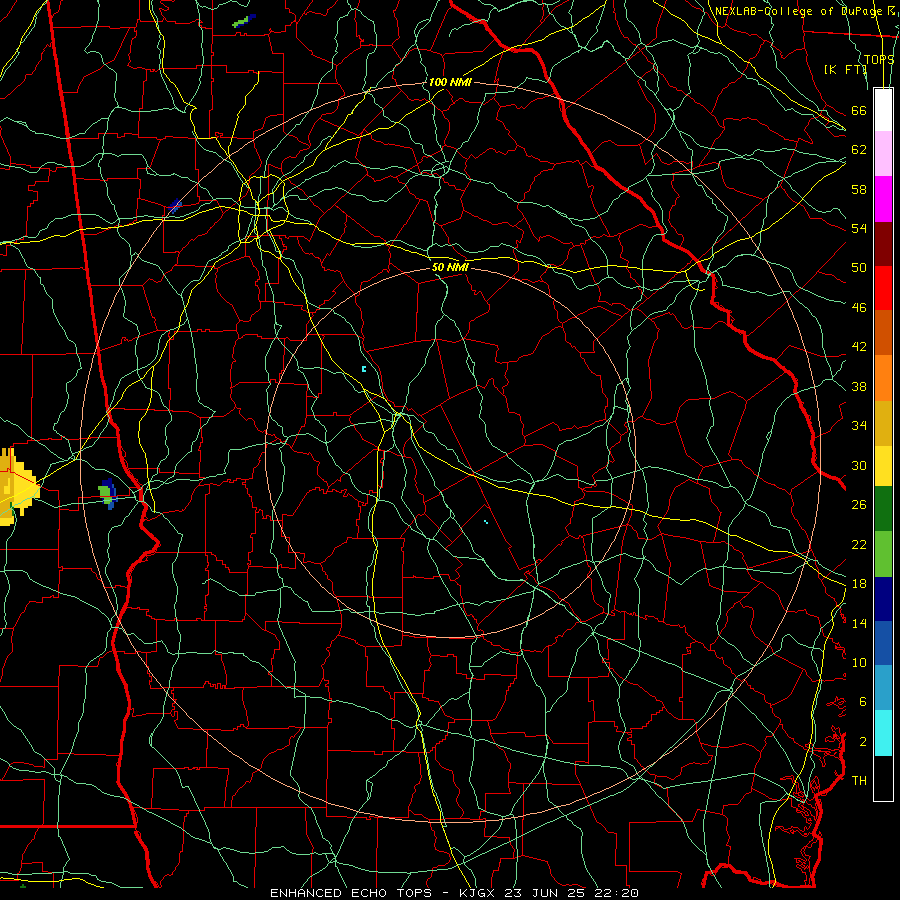Click the legend value "54"
The width and height of the screenshot is (900, 900).
point(859,228)
